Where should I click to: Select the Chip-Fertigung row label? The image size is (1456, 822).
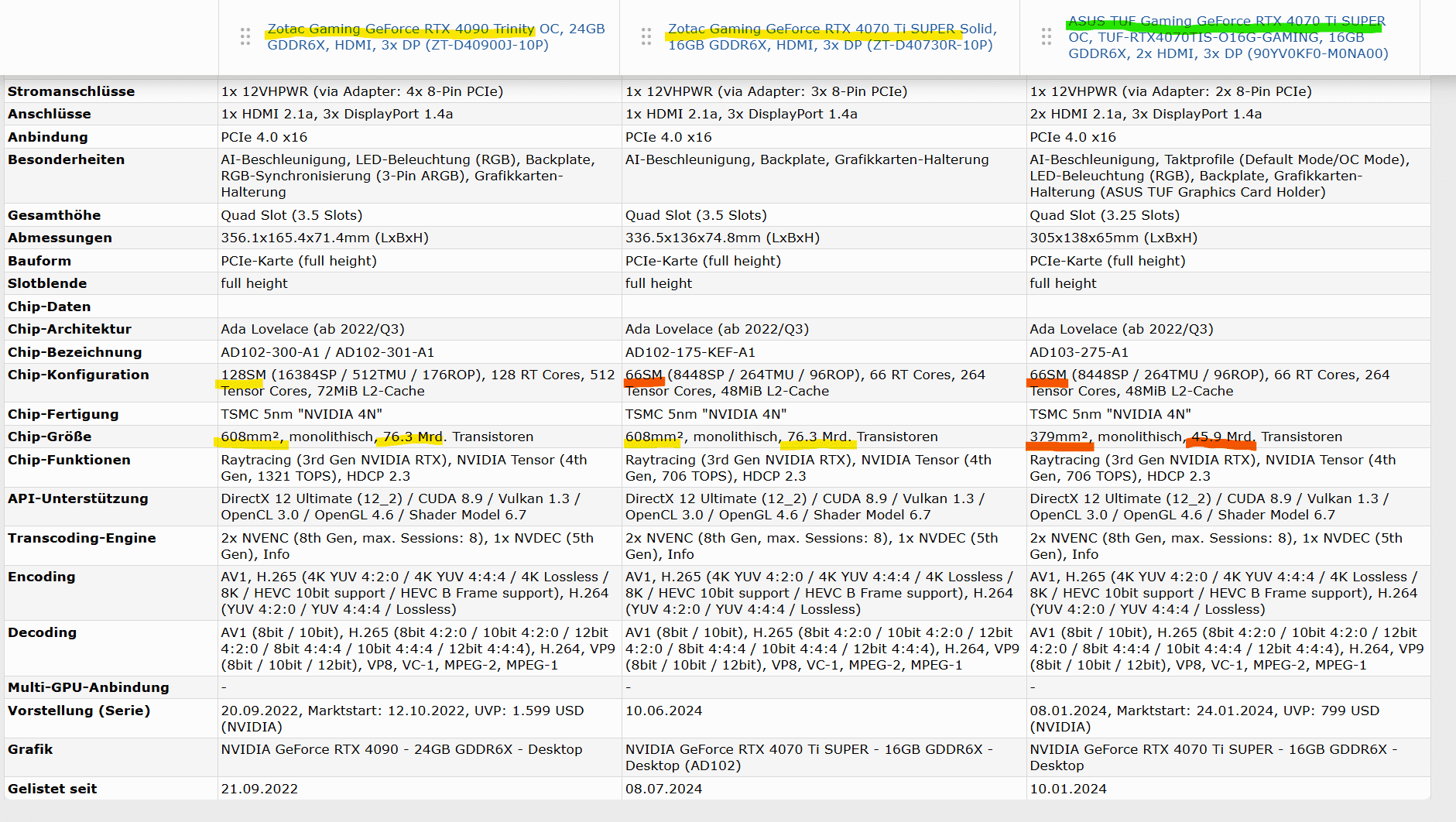(x=63, y=414)
